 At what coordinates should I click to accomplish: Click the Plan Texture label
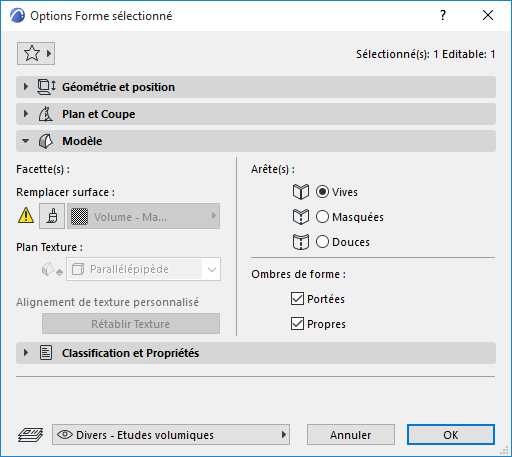49,247
